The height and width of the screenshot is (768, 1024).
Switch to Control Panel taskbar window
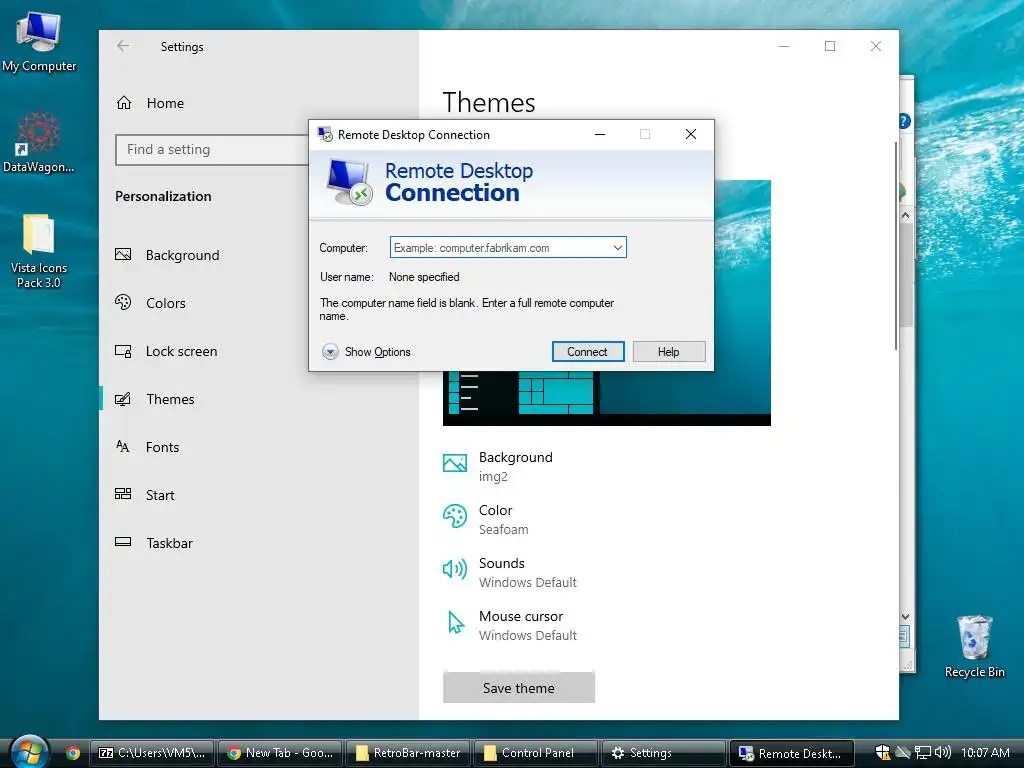[536, 753]
